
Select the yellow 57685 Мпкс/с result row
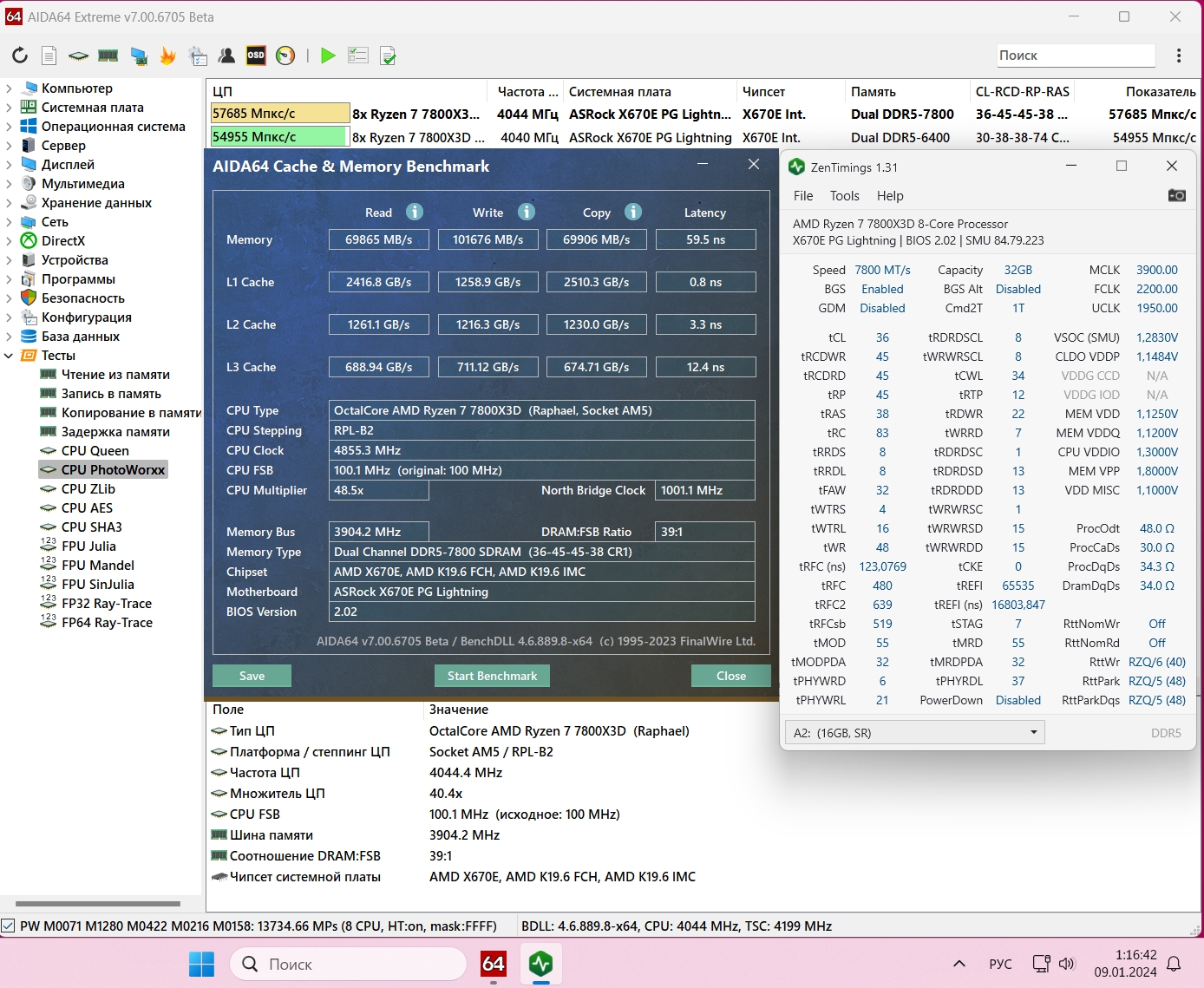coord(703,114)
